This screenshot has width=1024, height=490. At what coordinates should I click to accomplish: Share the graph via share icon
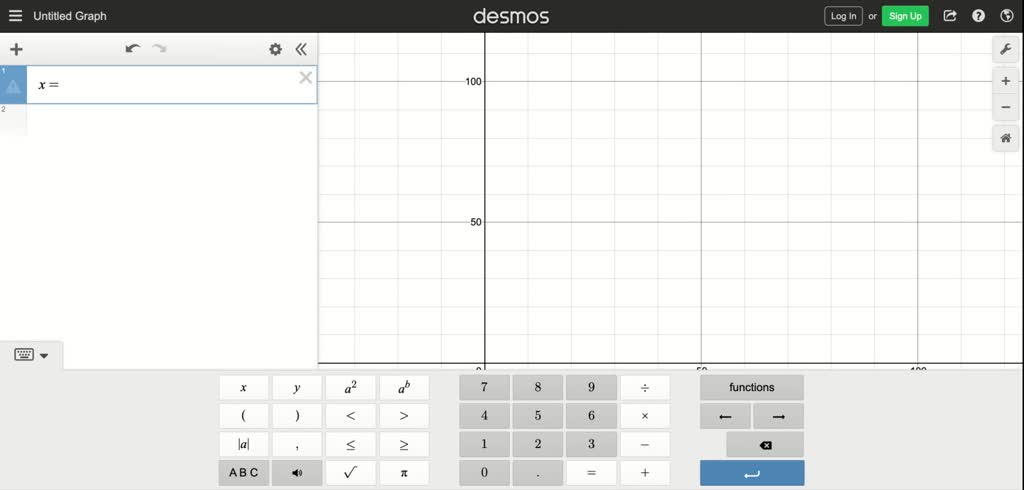click(x=950, y=16)
